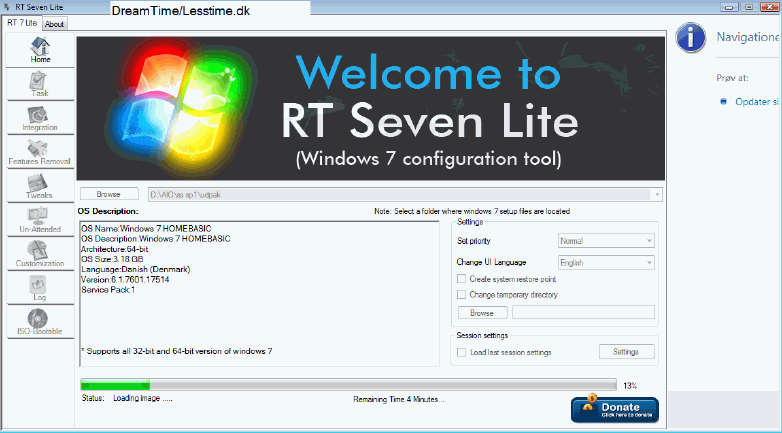Check Load last session settings
Image resolution: width=782 pixels, height=433 pixels.
[462, 352]
